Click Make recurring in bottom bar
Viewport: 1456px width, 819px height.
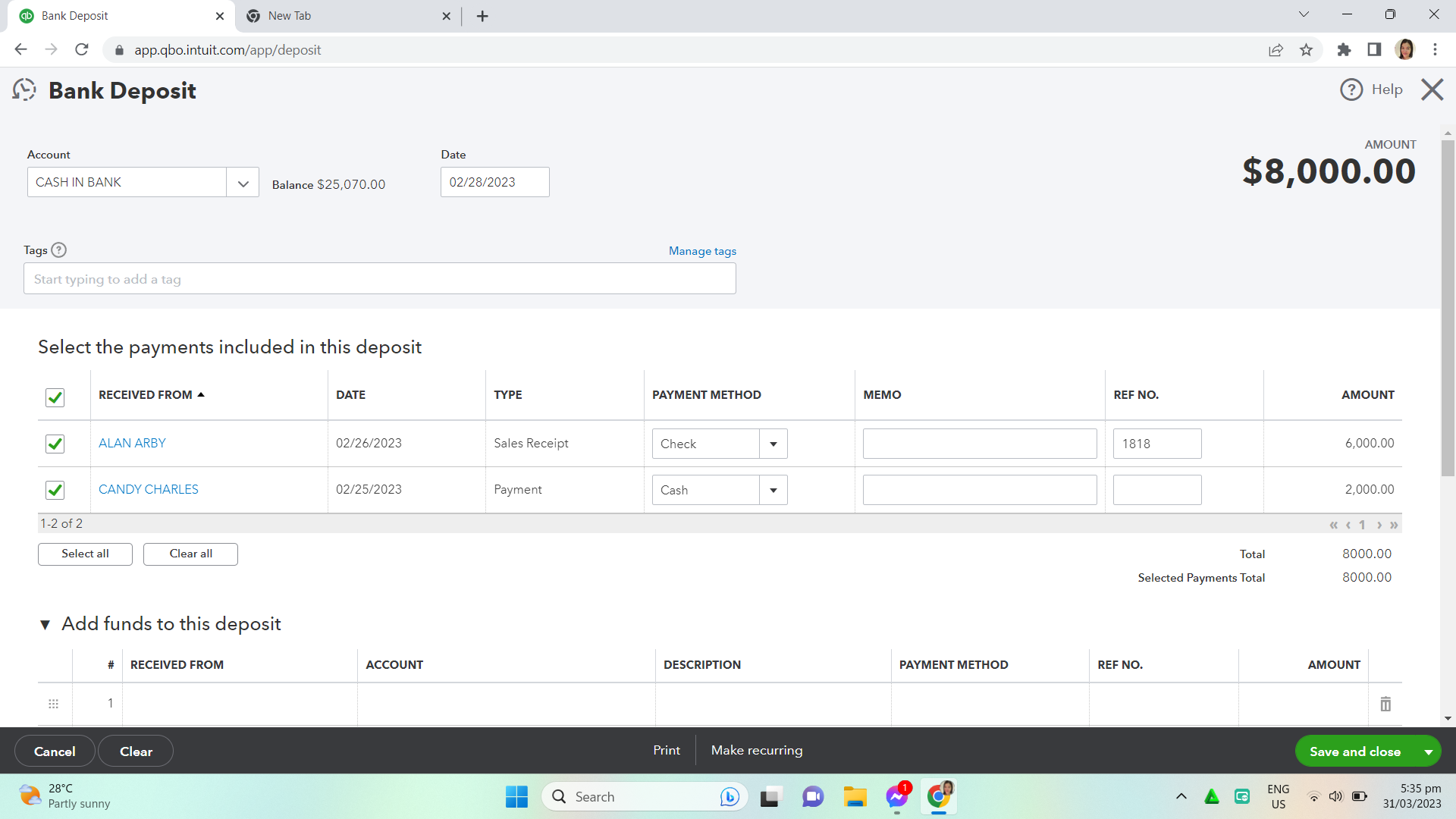[x=757, y=750]
